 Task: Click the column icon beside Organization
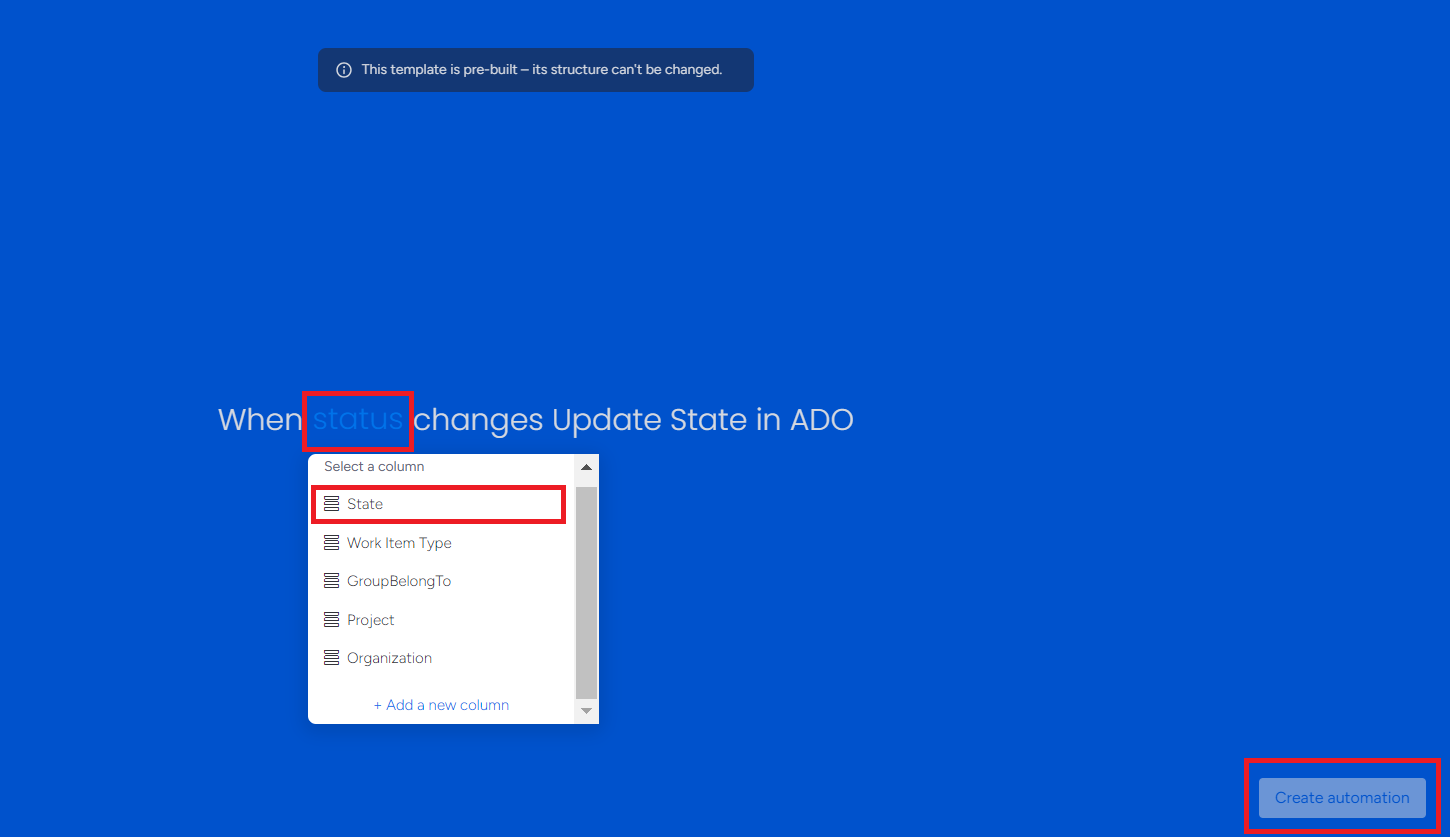tap(331, 658)
